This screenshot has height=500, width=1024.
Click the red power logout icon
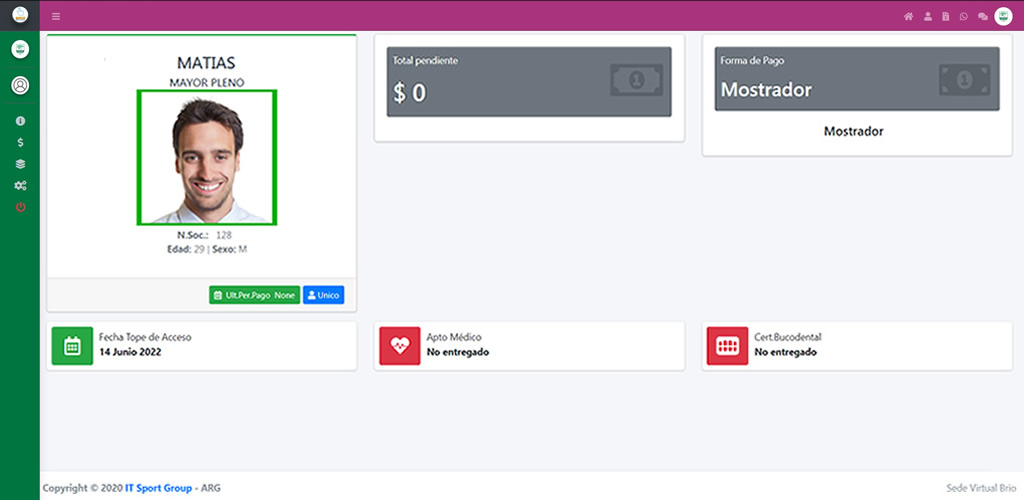tap(20, 208)
